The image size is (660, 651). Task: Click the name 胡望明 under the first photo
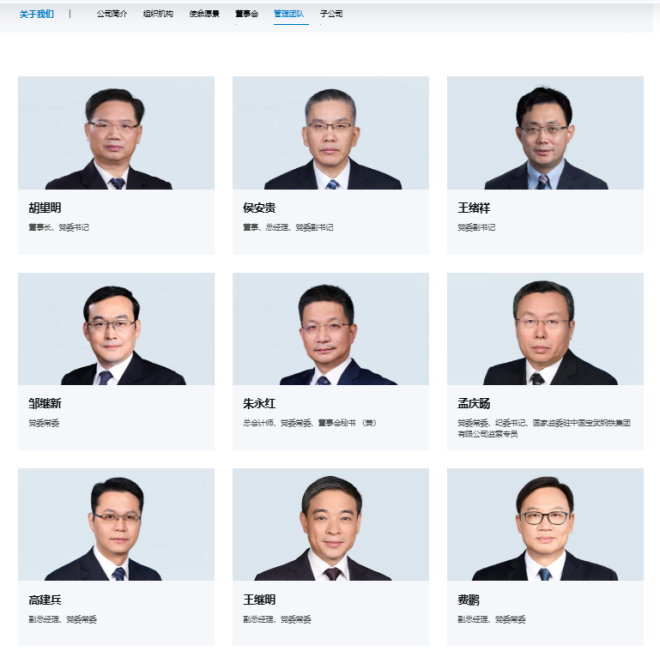tap(45, 208)
